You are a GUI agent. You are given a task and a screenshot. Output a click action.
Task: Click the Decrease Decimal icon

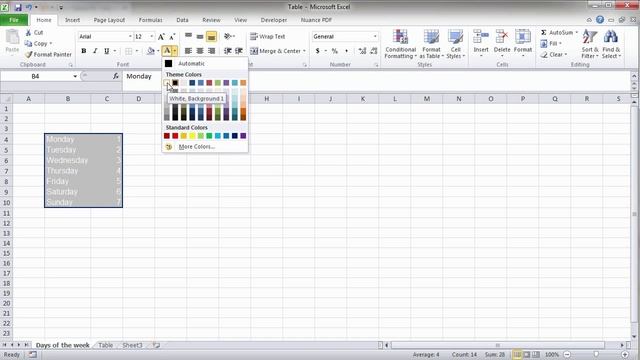click(373, 51)
